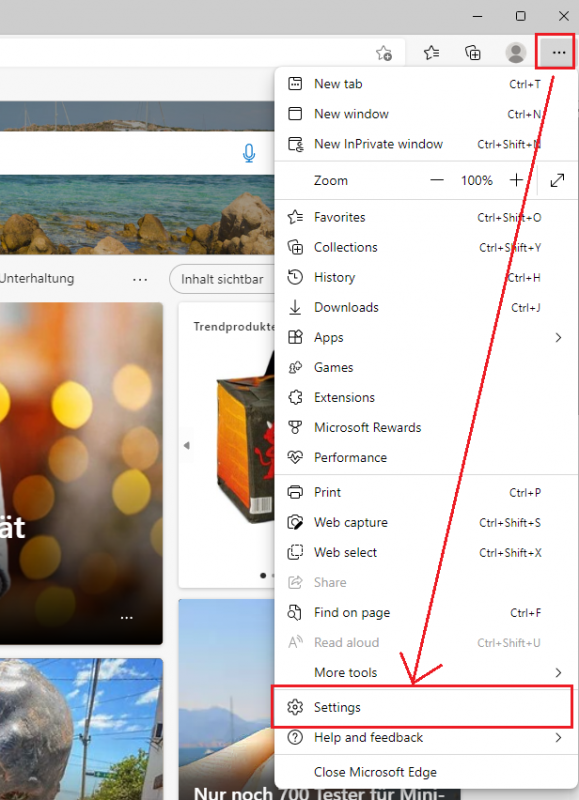This screenshot has height=800, width=579.
Task: Choose New InPrivate window menu item
Action: 426,144
